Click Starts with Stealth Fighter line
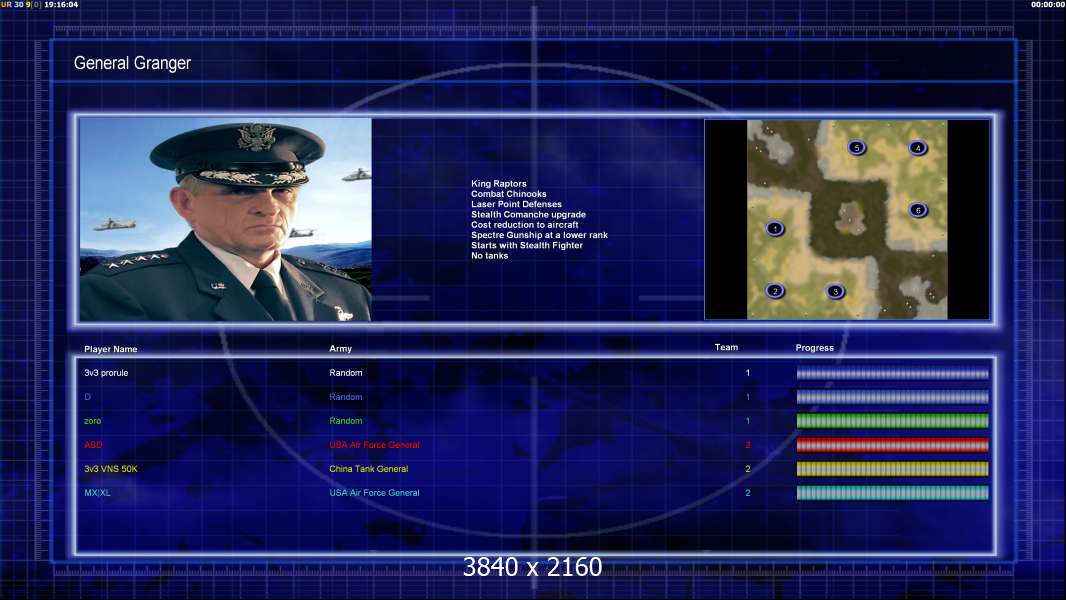The width and height of the screenshot is (1066, 600). pos(527,245)
